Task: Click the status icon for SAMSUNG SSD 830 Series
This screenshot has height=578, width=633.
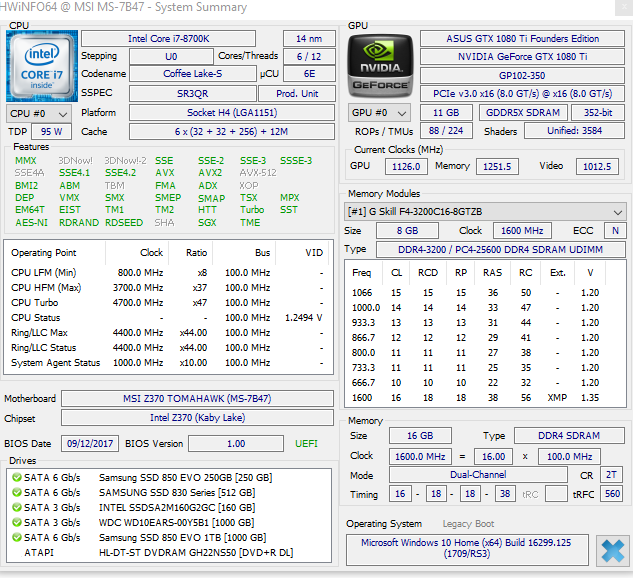Action: (x=17, y=492)
